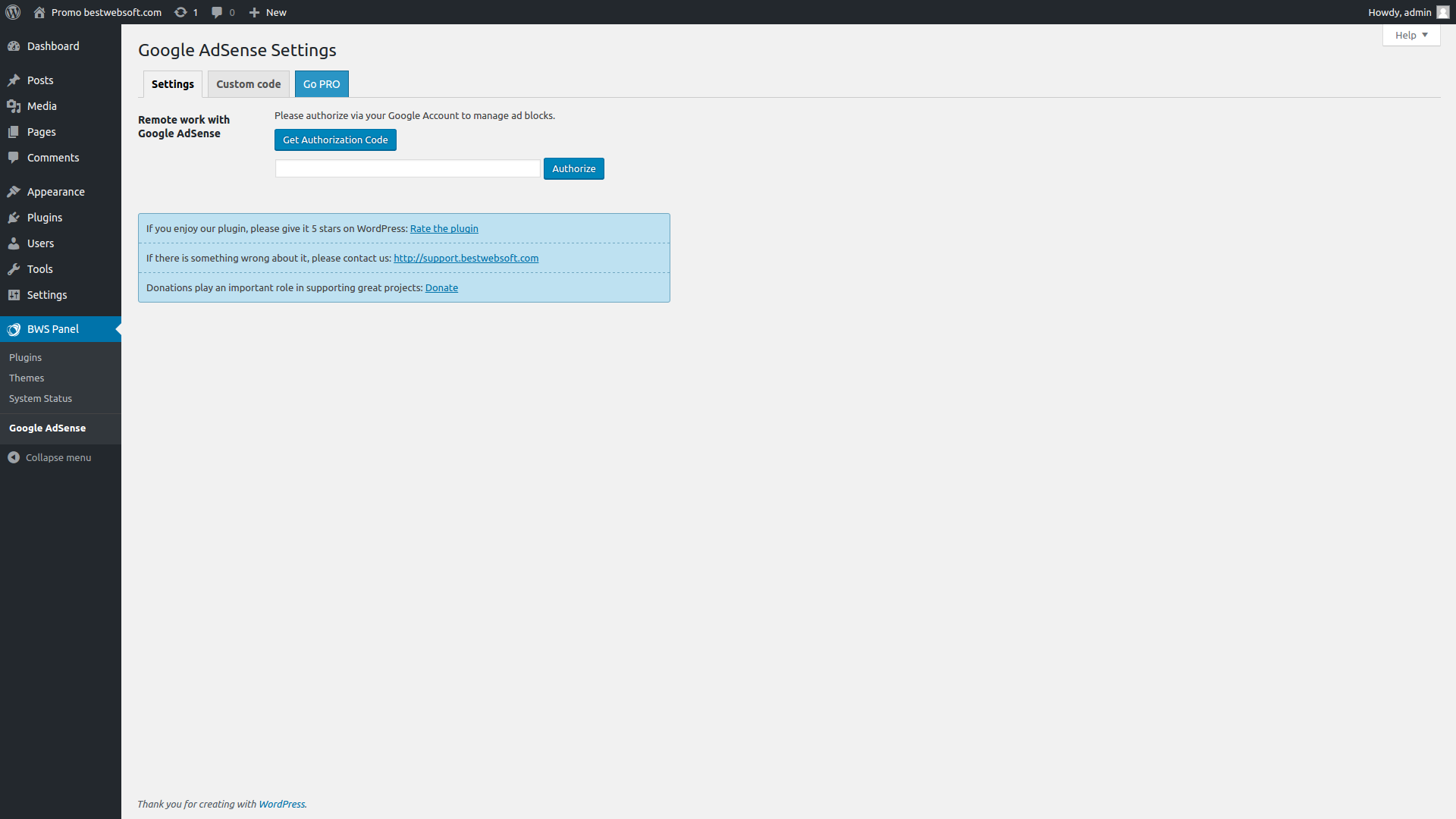Open Appearance menu item
The image size is (1456, 819).
[x=61, y=192]
